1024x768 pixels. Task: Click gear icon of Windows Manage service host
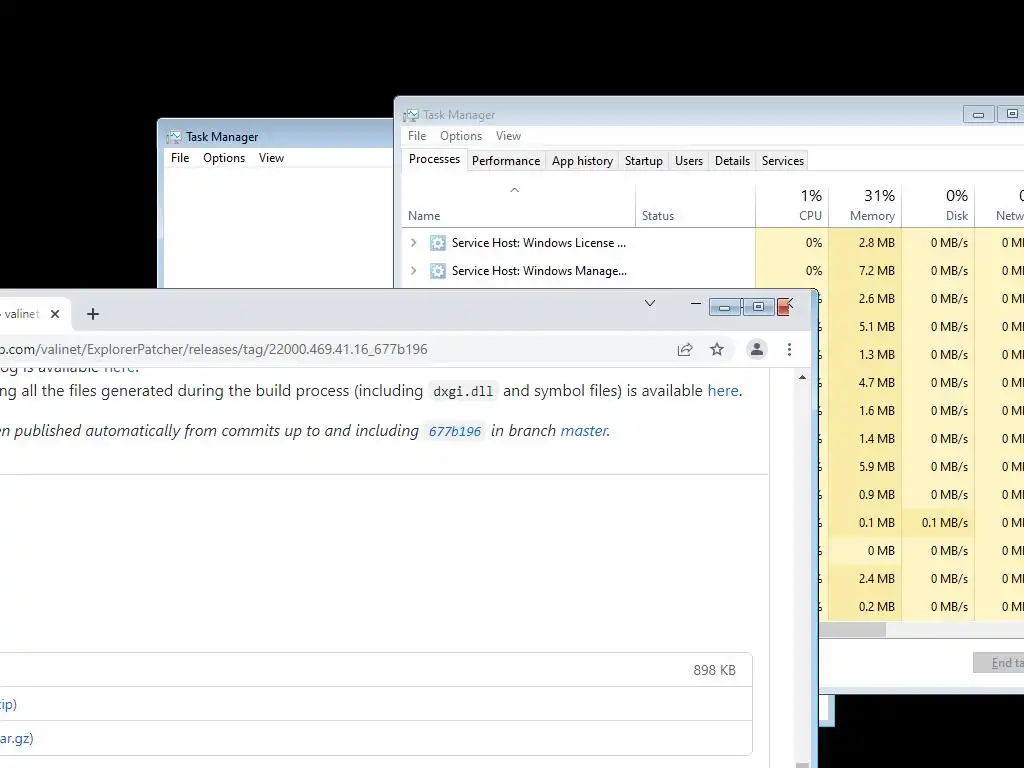(x=438, y=271)
